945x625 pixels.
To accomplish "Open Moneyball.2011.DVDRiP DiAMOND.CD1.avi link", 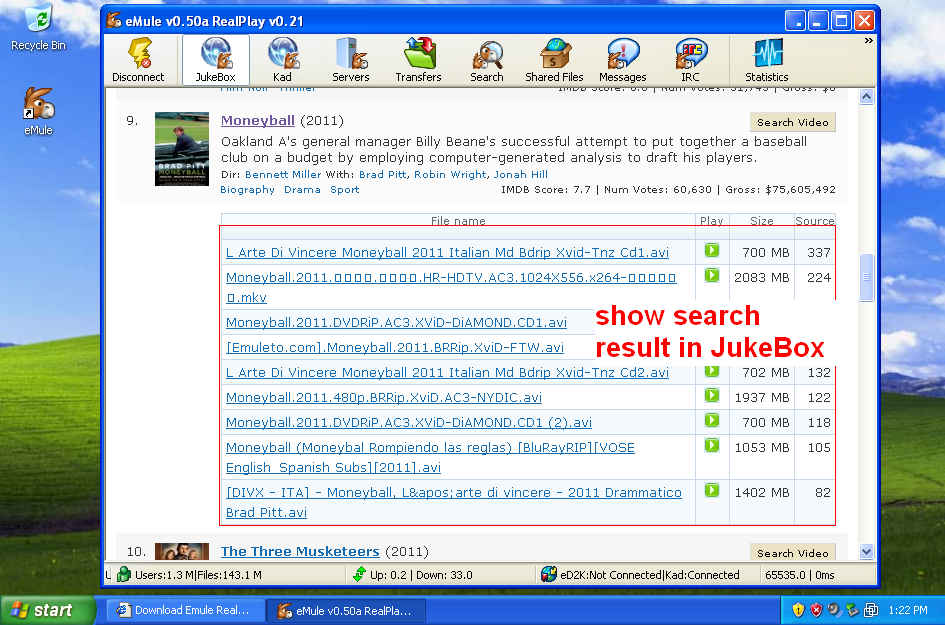I will [396, 322].
